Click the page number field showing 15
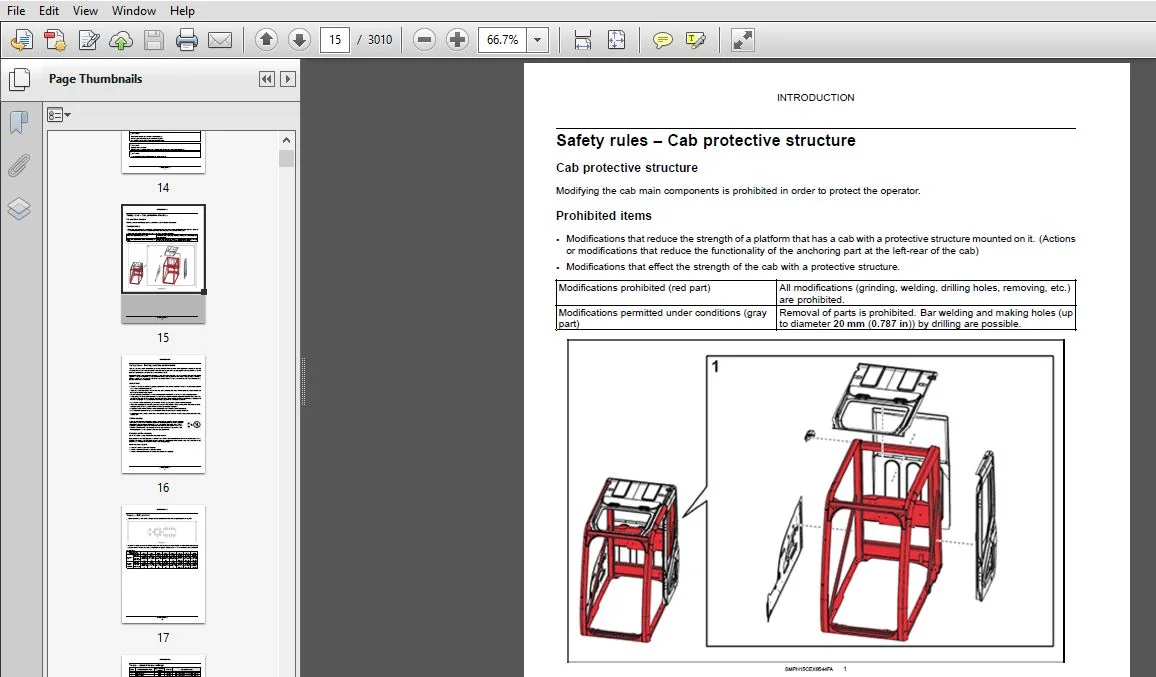 [x=335, y=40]
